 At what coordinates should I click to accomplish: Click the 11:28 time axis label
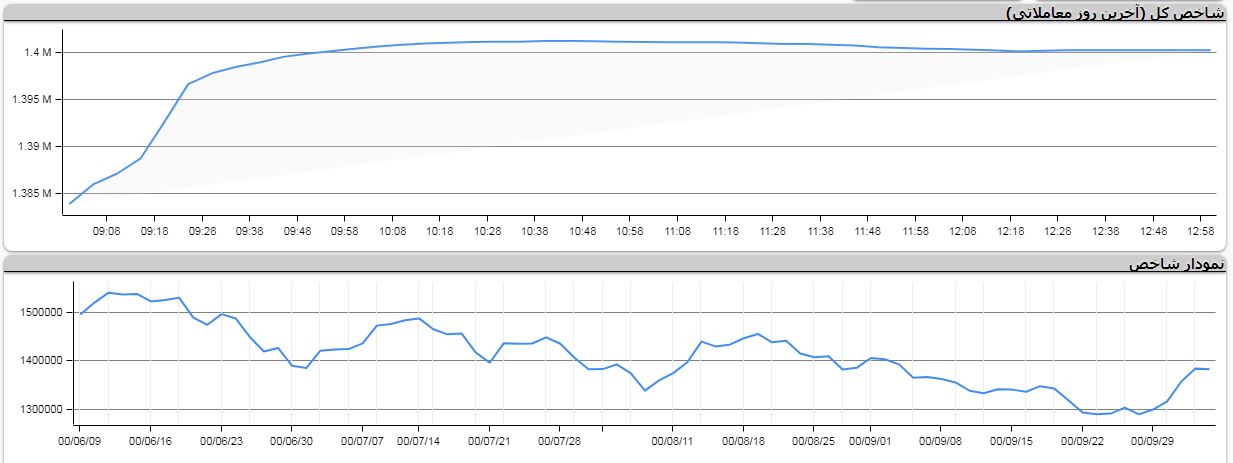(x=772, y=231)
